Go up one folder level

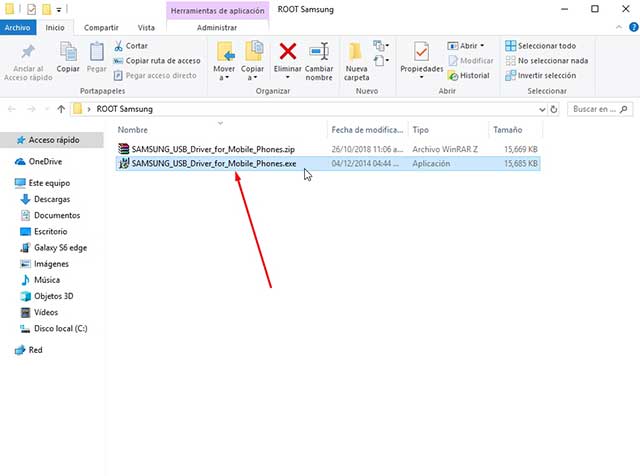pyautogui.click(x=61, y=109)
